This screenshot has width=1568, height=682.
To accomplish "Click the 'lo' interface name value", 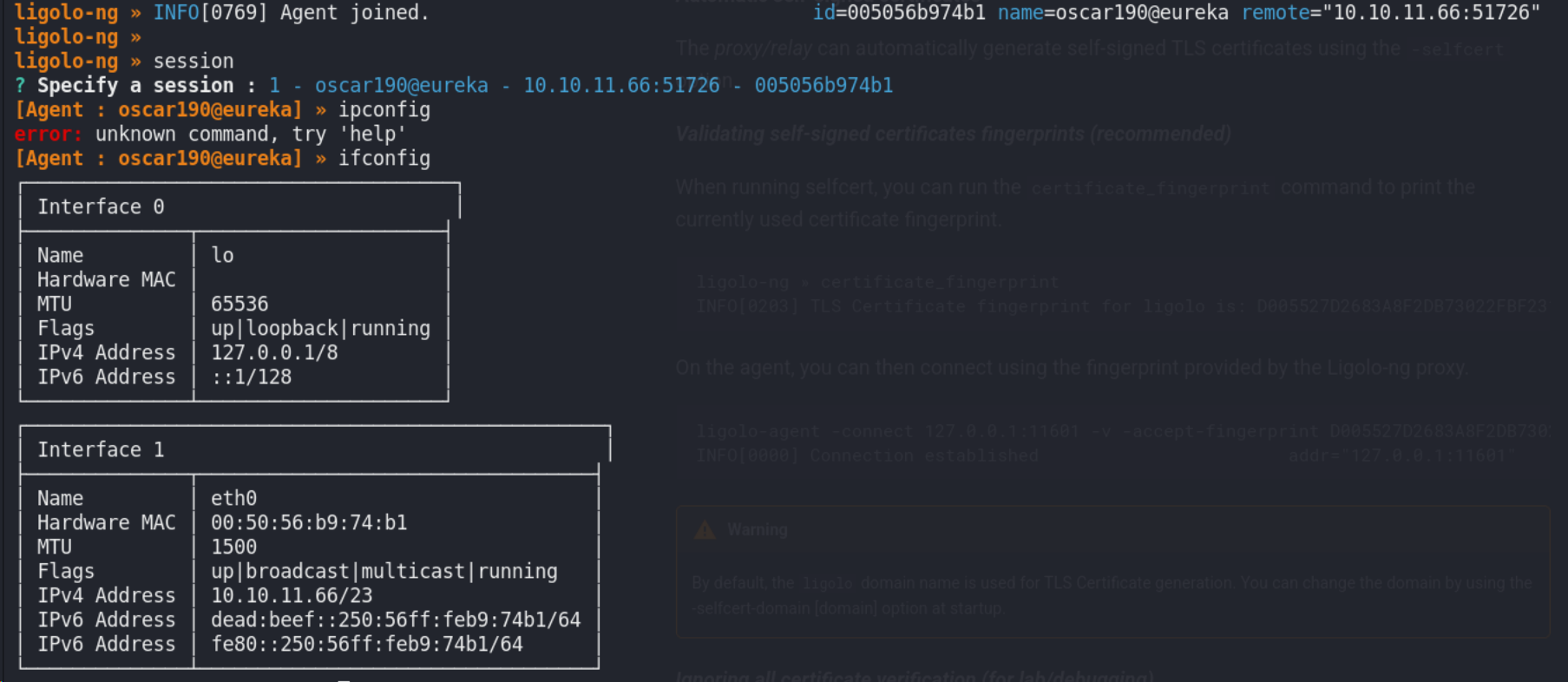I will click(x=222, y=256).
